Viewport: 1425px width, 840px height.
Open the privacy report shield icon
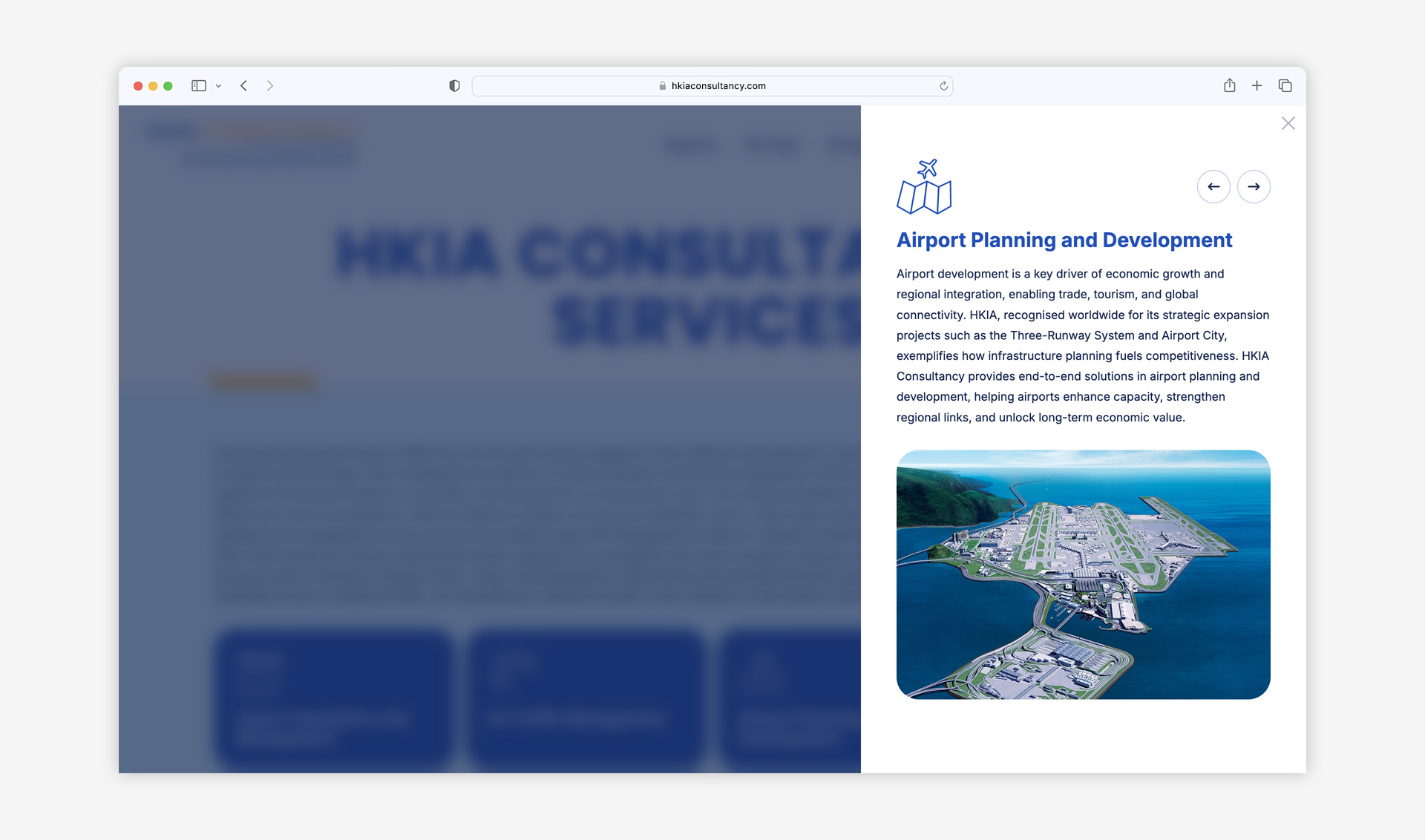(x=454, y=86)
